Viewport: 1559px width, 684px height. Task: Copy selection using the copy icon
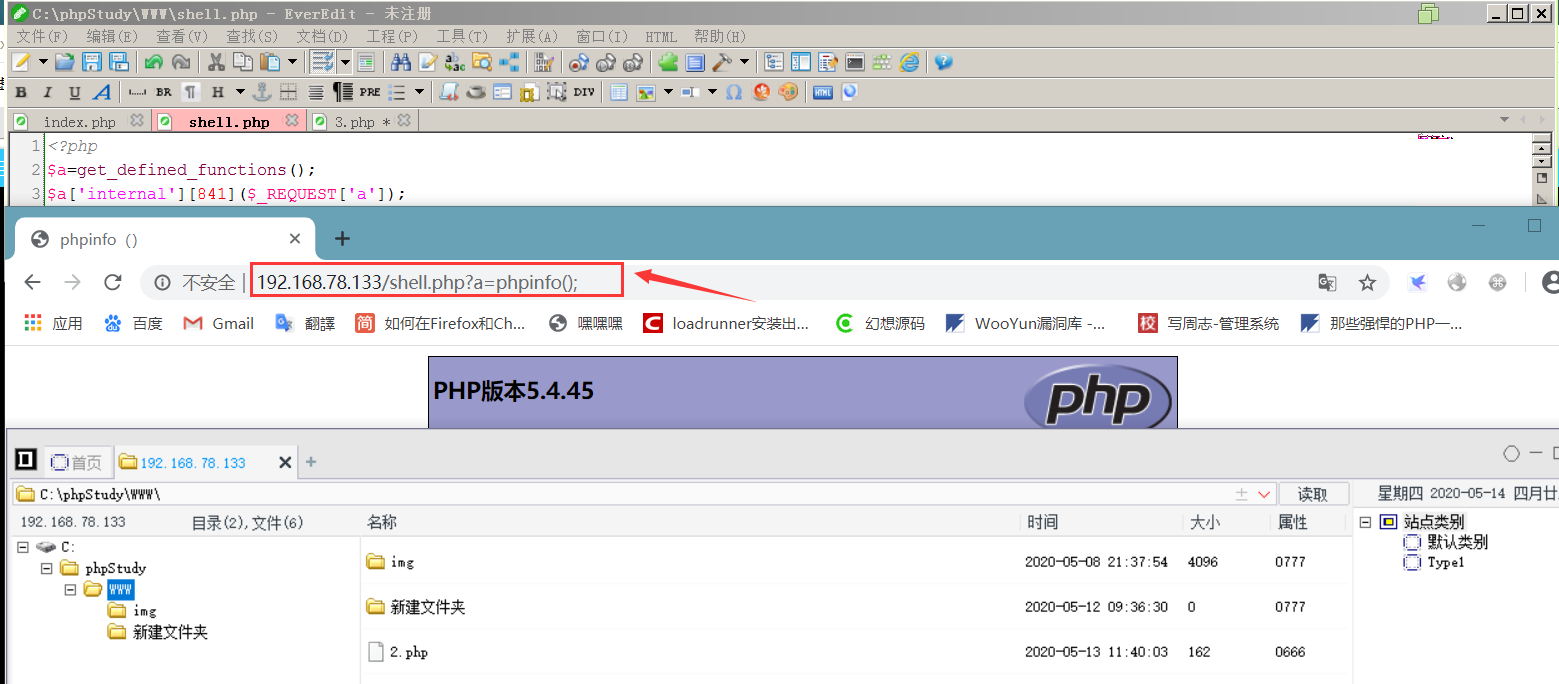(243, 62)
